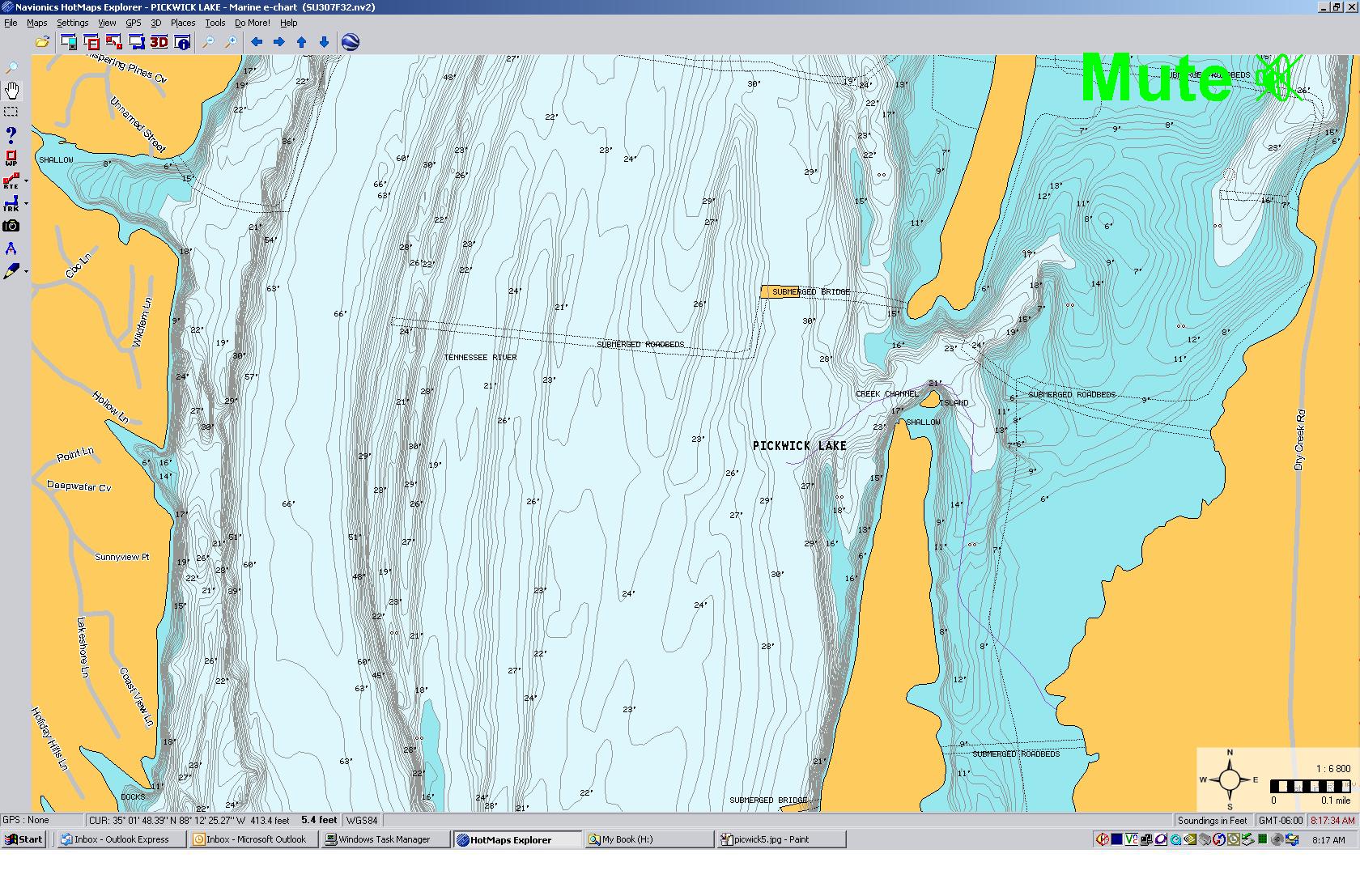Click the Google Earth globe icon

pos(351,42)
